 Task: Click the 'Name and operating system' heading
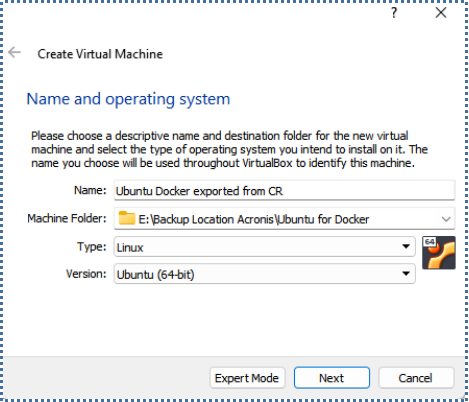point(128,99)
